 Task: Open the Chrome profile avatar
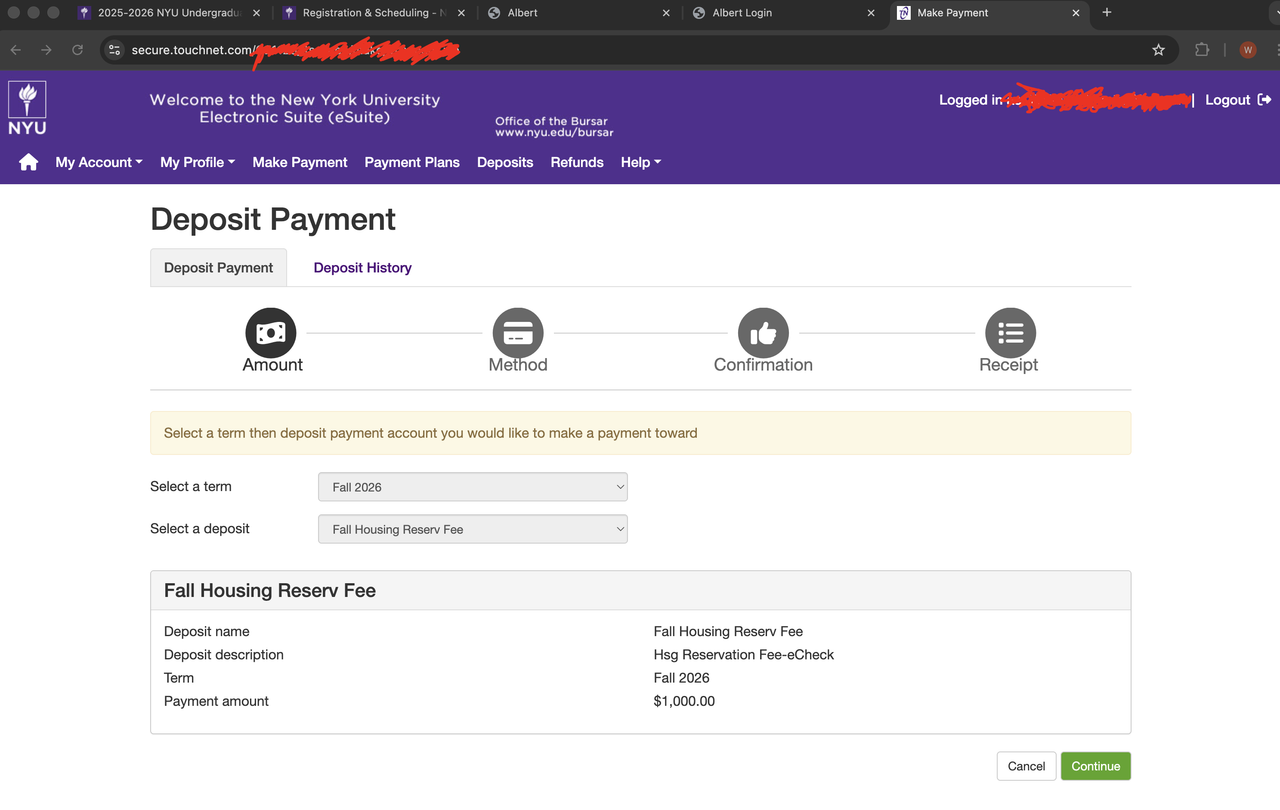(1247, 50)
